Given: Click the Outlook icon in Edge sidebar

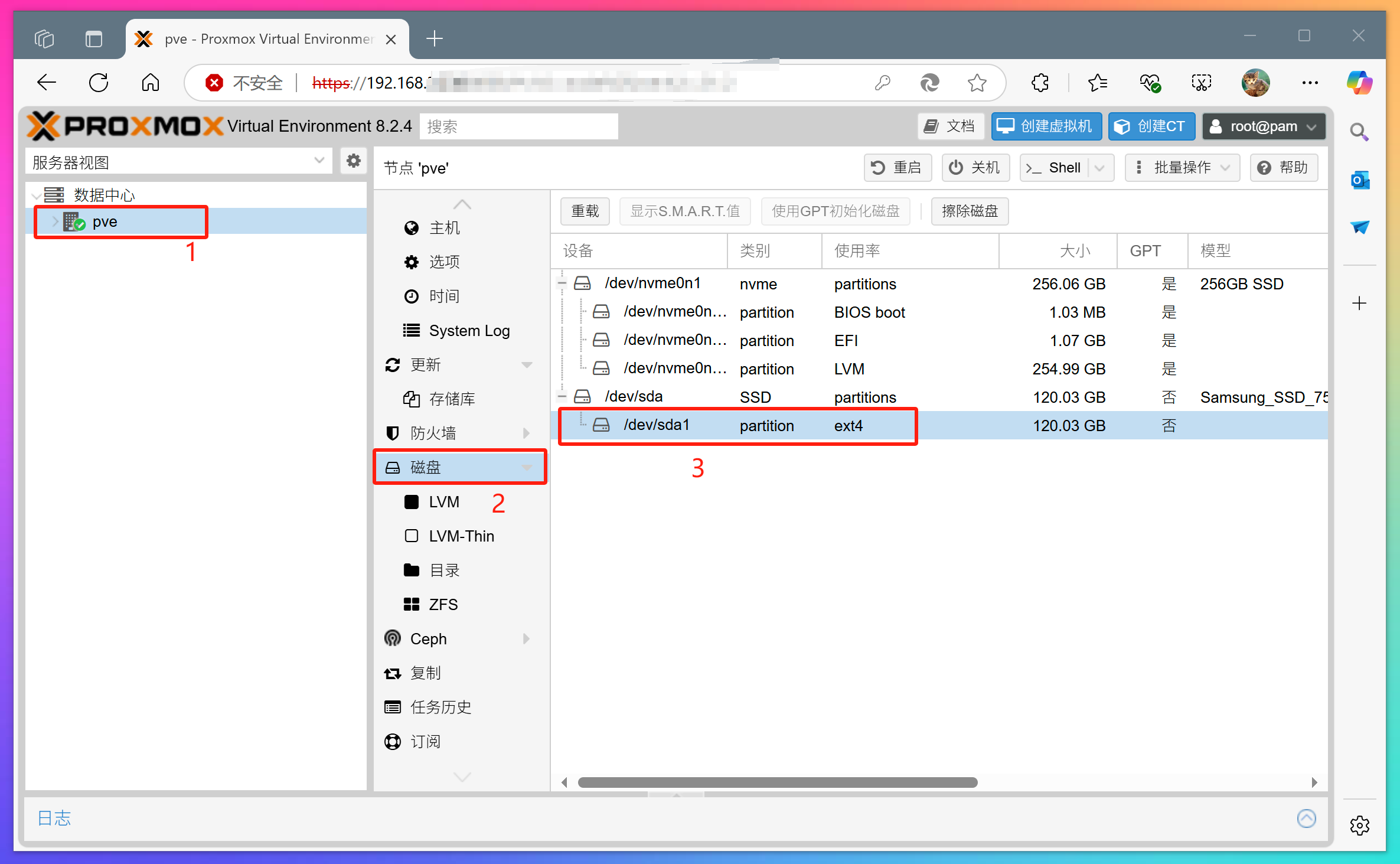Looking at the screenshot, I should [1359, 180].
